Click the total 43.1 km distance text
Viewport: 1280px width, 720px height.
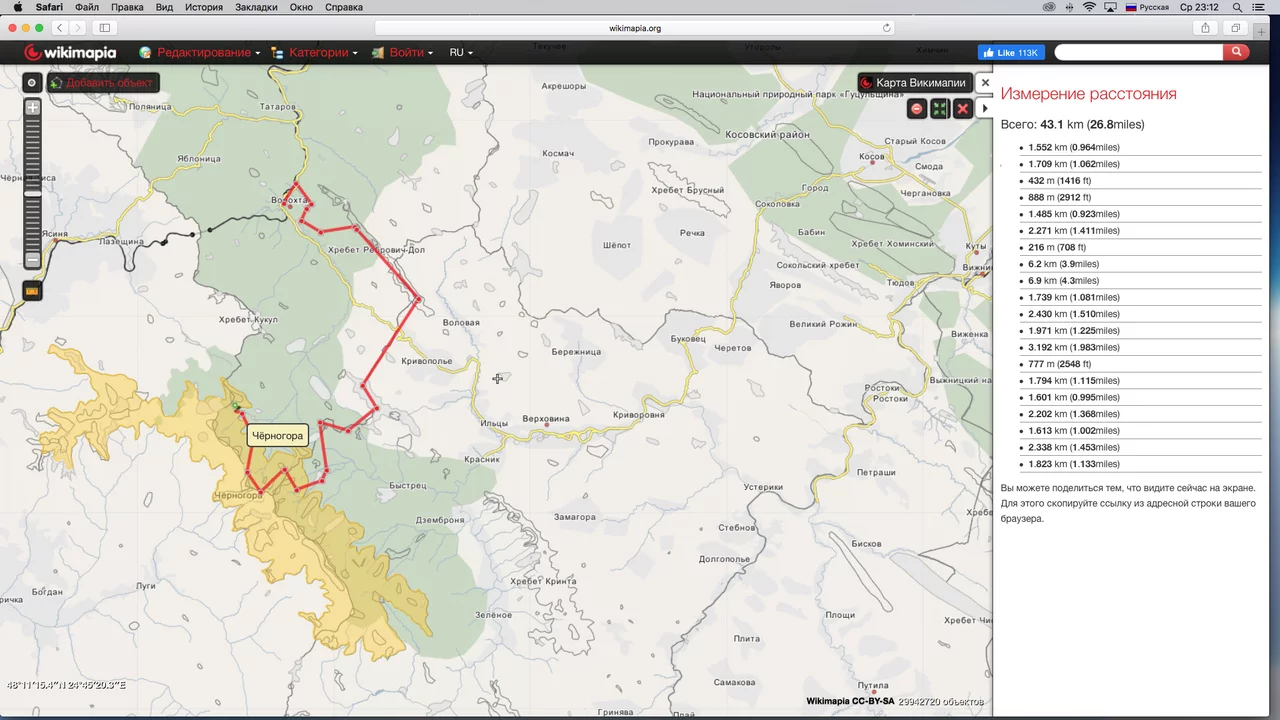coord(1073,125)
